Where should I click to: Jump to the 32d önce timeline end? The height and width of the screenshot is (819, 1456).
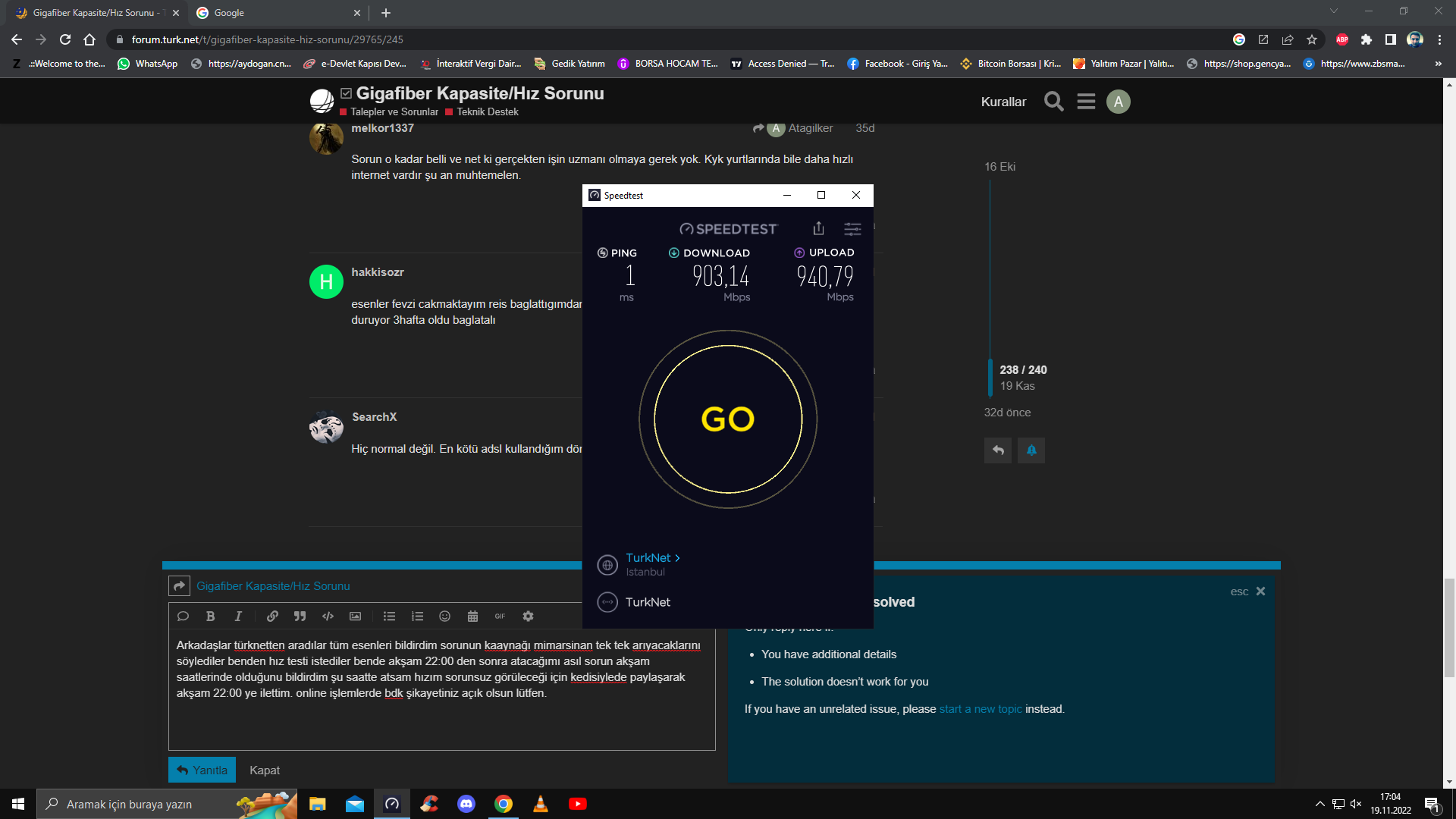click(x=1007, y=413)
